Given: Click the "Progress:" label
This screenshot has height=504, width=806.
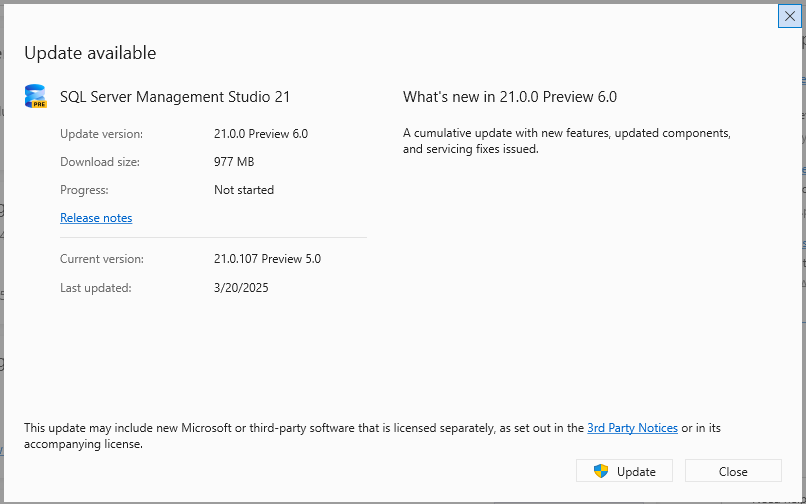Looking at the screenshot, I should click(84, 190).
